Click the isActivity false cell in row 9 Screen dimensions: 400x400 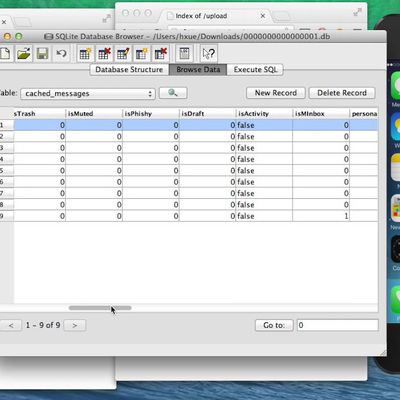pos(264,216)
